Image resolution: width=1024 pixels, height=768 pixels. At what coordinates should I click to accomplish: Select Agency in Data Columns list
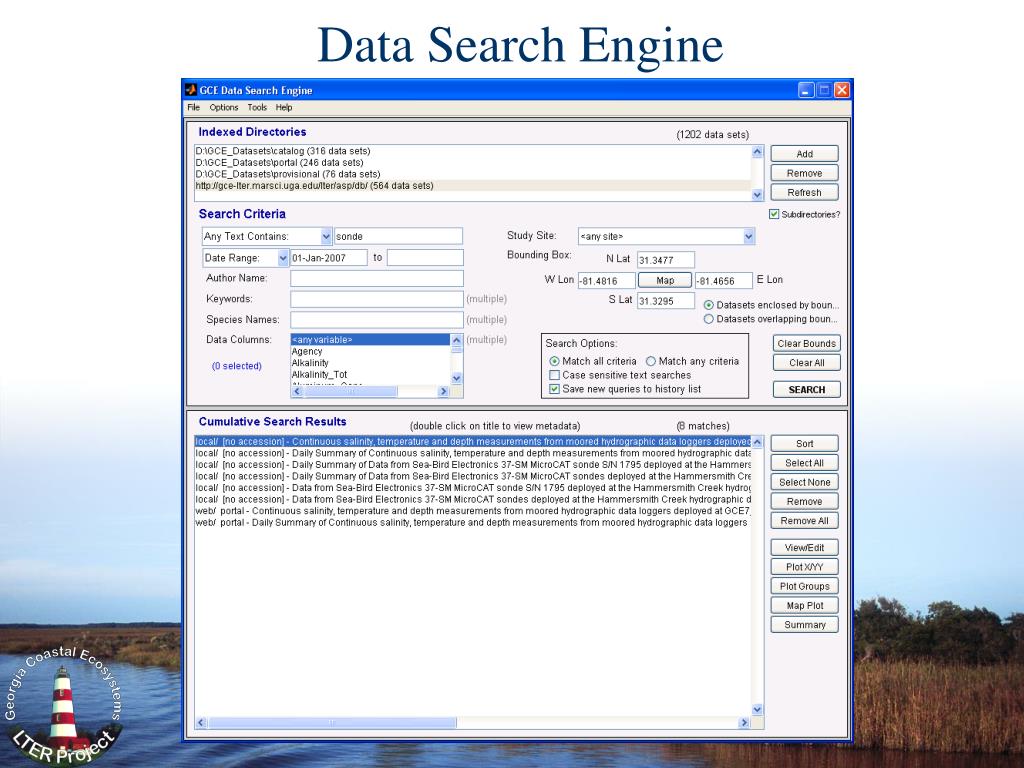[370, 351]
